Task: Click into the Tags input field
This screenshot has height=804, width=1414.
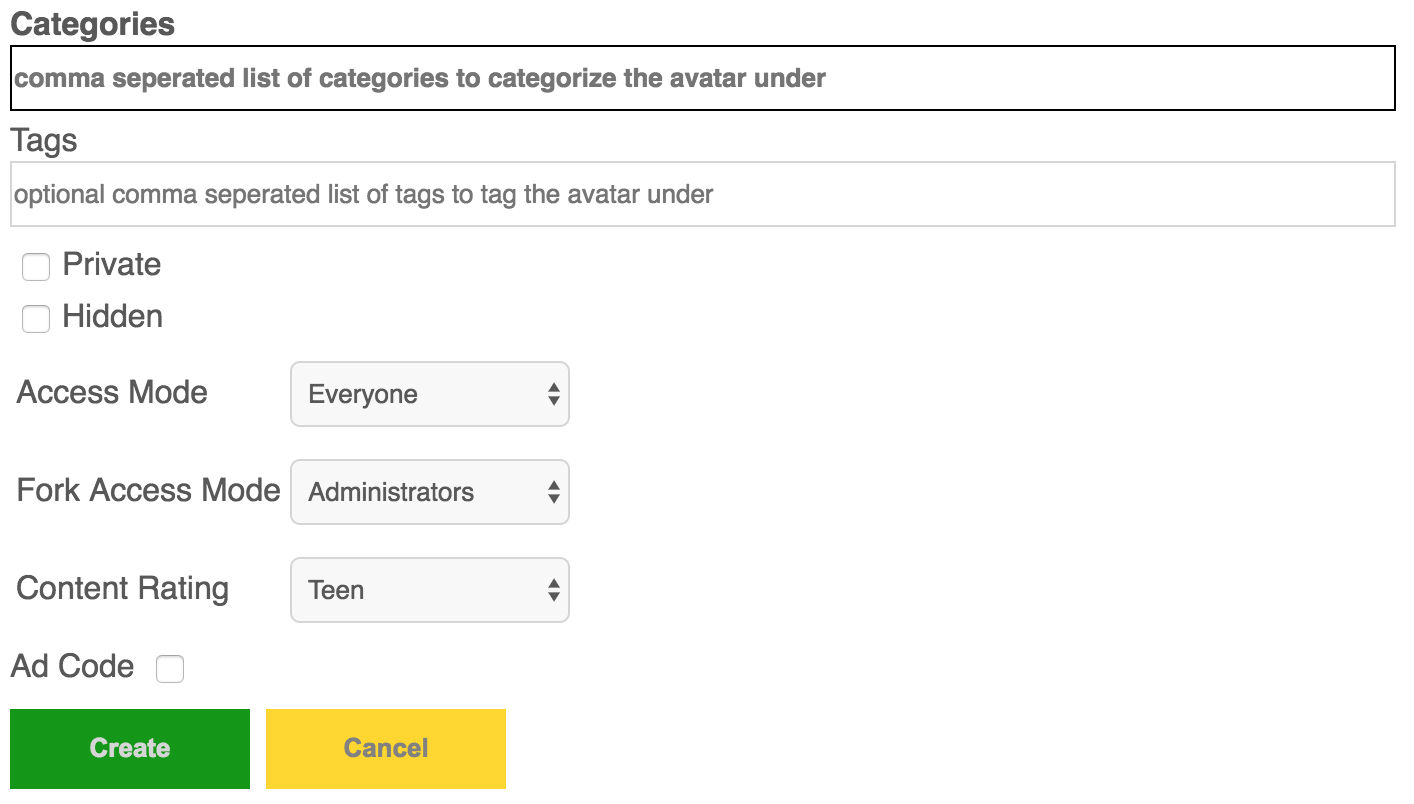Action: [703, 194]
